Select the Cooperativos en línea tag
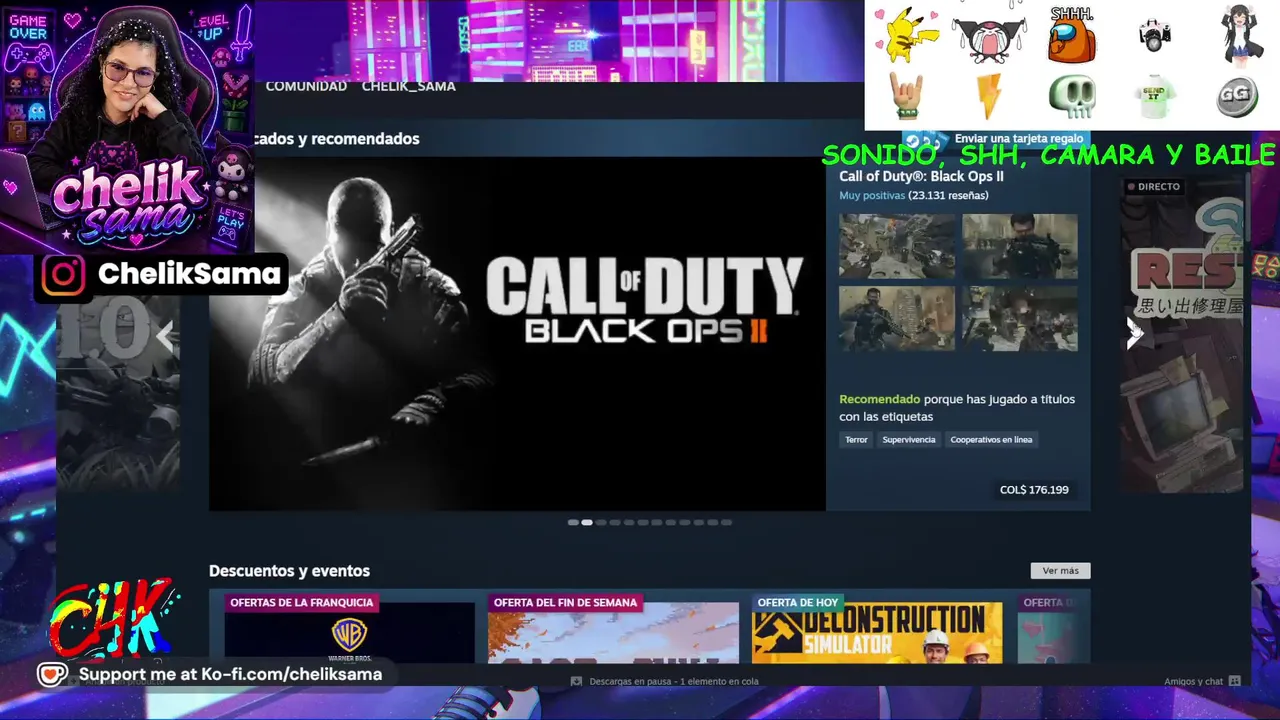 point(991,440)
